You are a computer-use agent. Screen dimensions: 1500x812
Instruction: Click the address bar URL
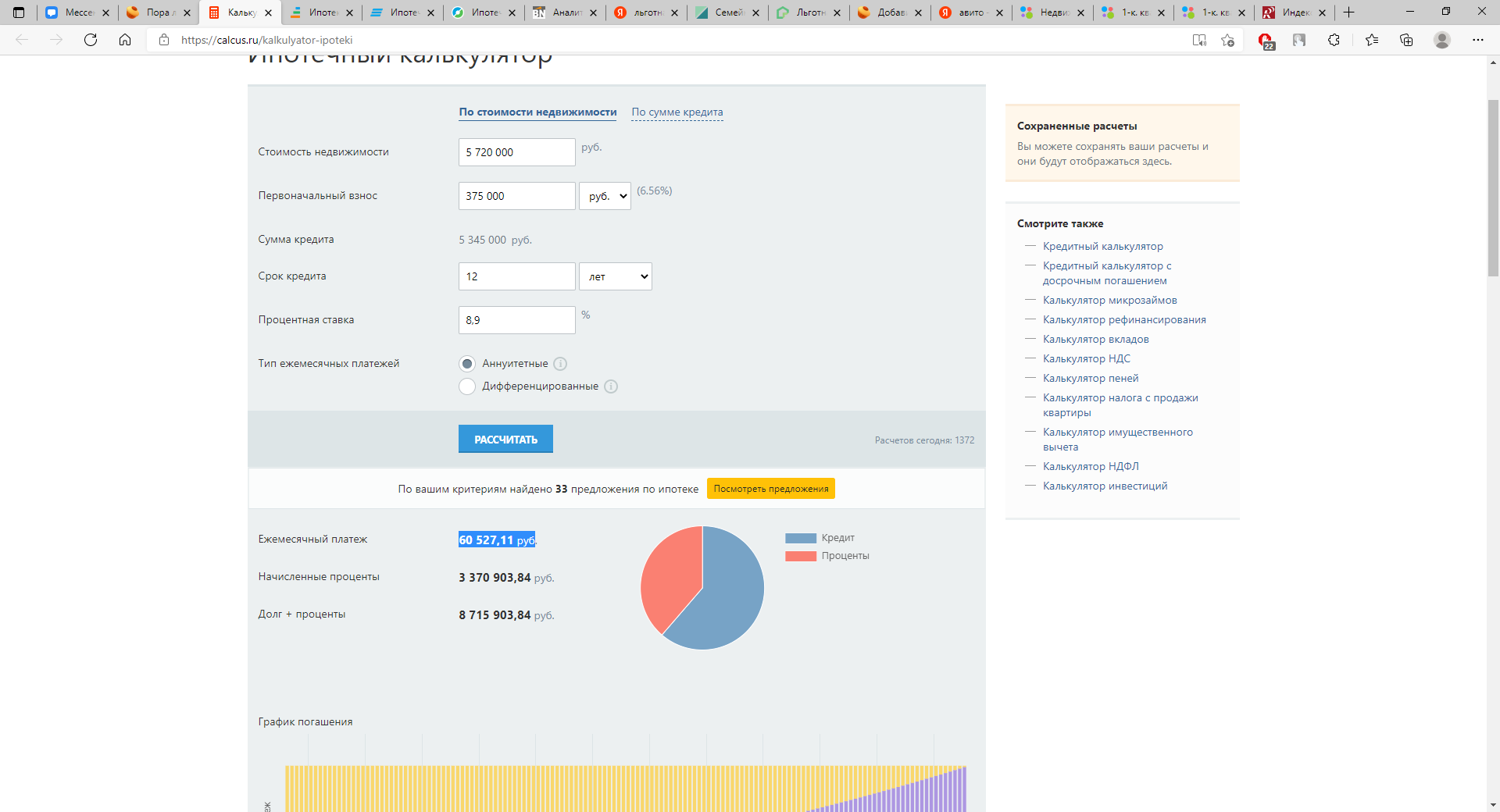click(266, 40)
